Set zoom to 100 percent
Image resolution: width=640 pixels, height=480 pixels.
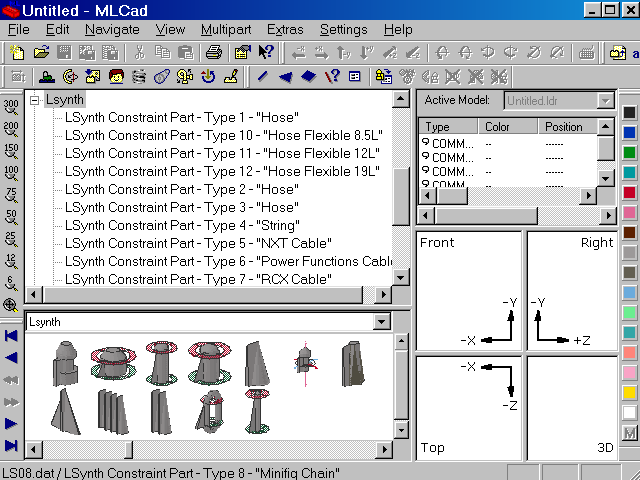pos(11,173)
